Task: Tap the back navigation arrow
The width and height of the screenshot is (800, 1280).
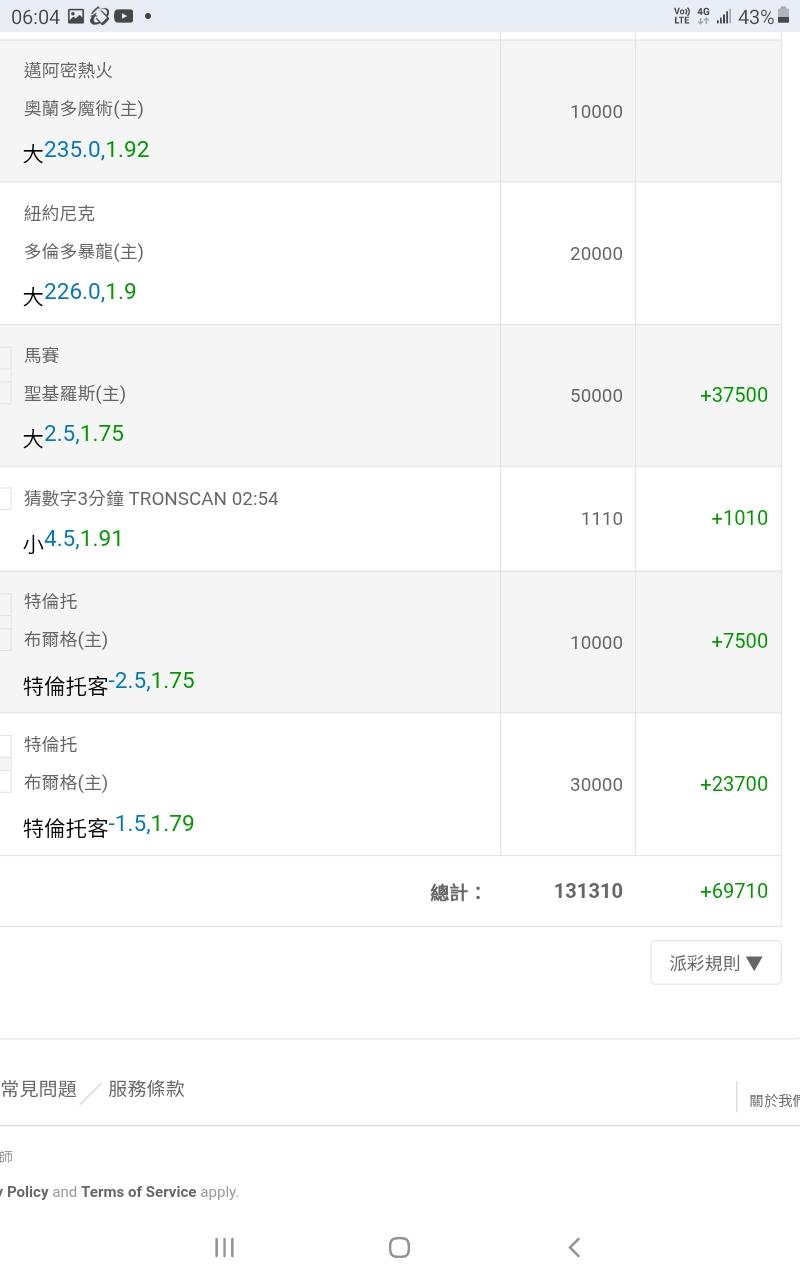Action: coord(574,1247)
